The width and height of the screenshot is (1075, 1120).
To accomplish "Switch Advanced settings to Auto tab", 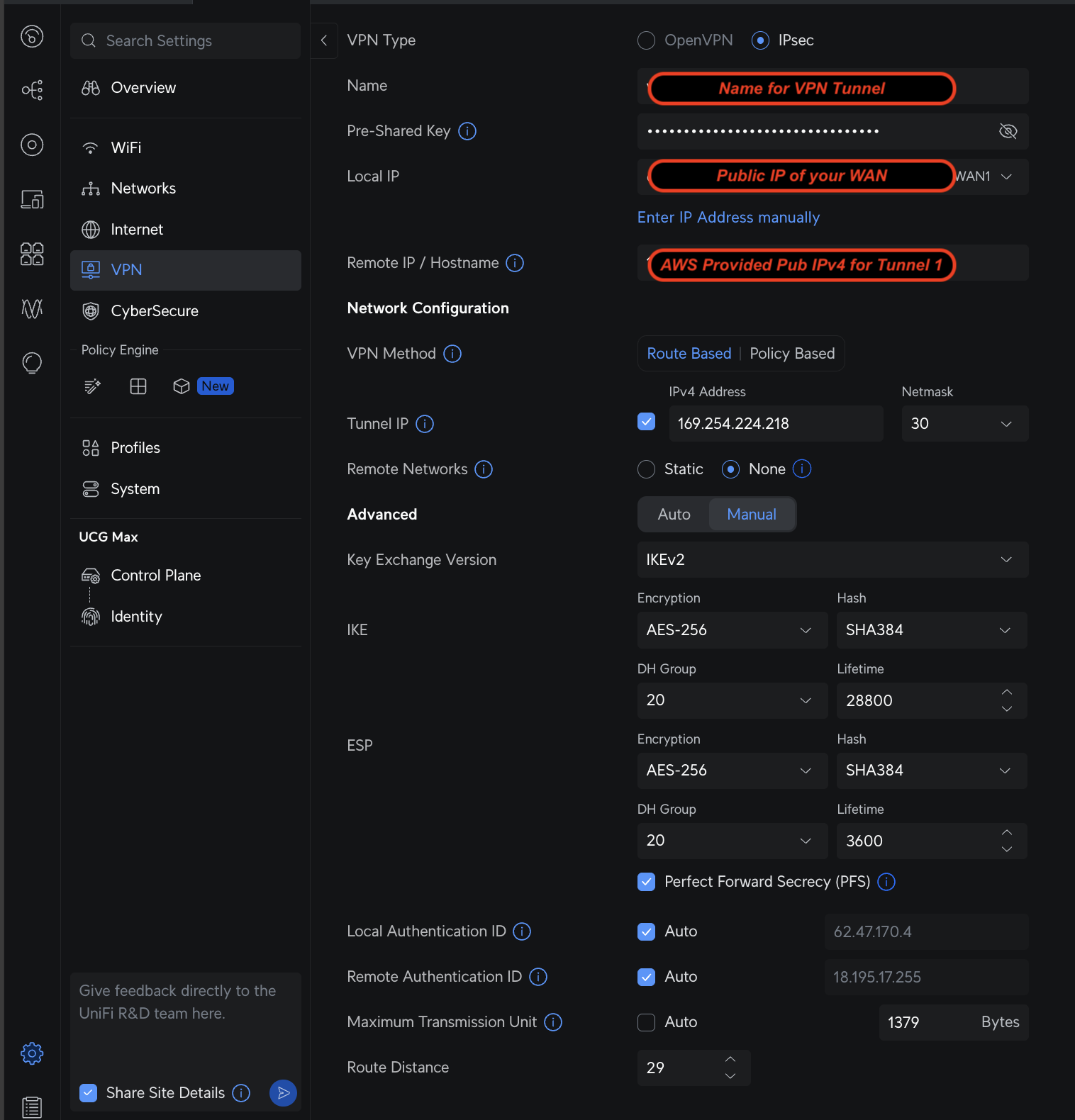I will coord(674,515).
